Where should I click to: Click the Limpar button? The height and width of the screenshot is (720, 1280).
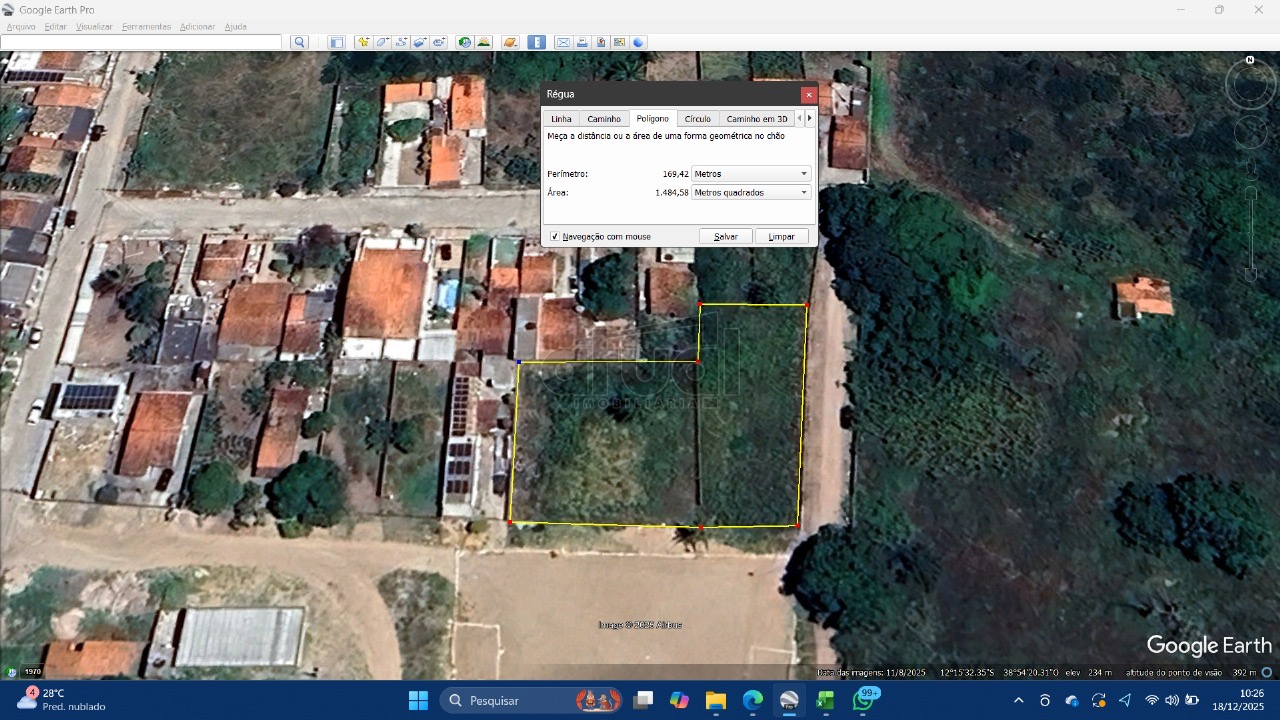pos(781,237)
